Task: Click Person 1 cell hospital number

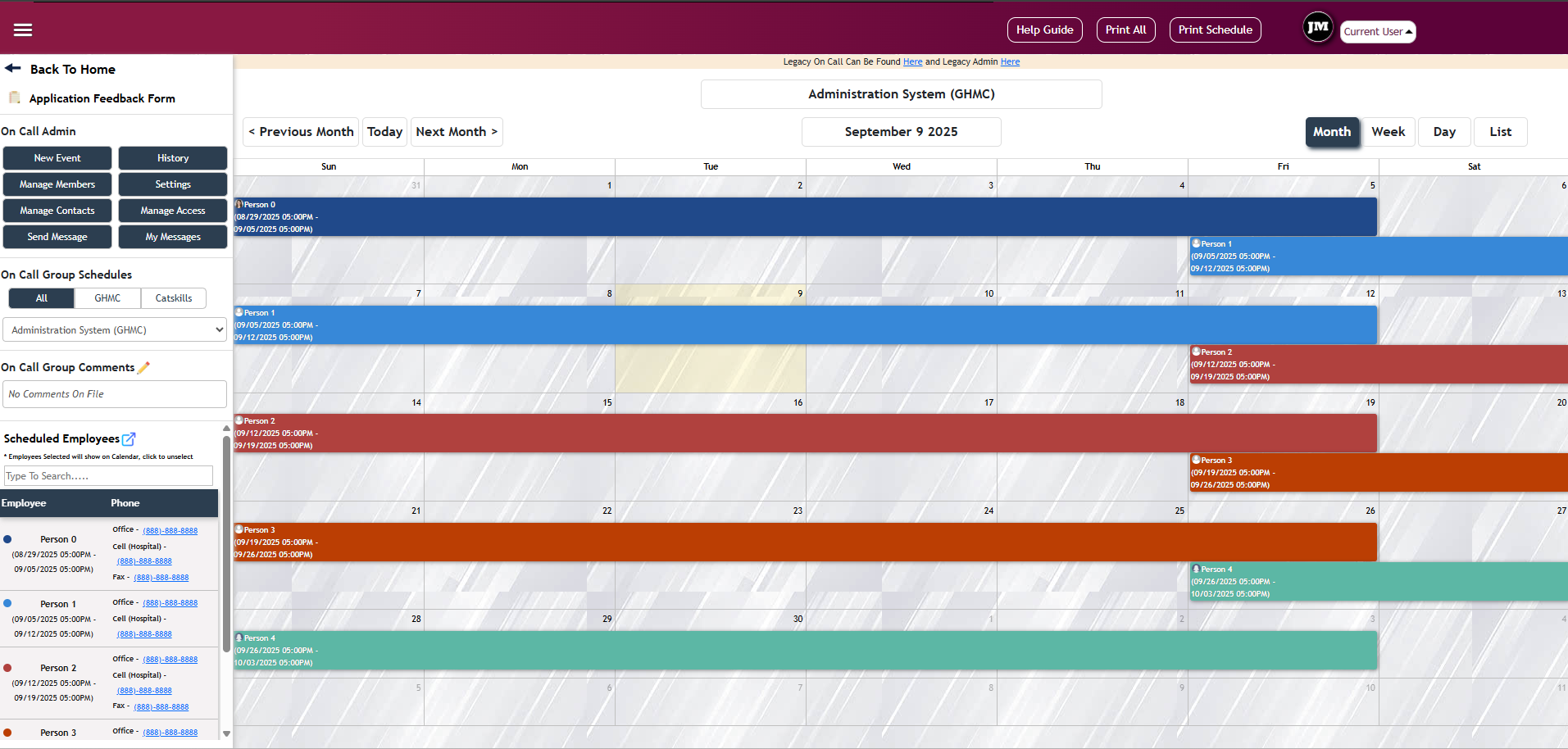Action: (x=144, y=634)
